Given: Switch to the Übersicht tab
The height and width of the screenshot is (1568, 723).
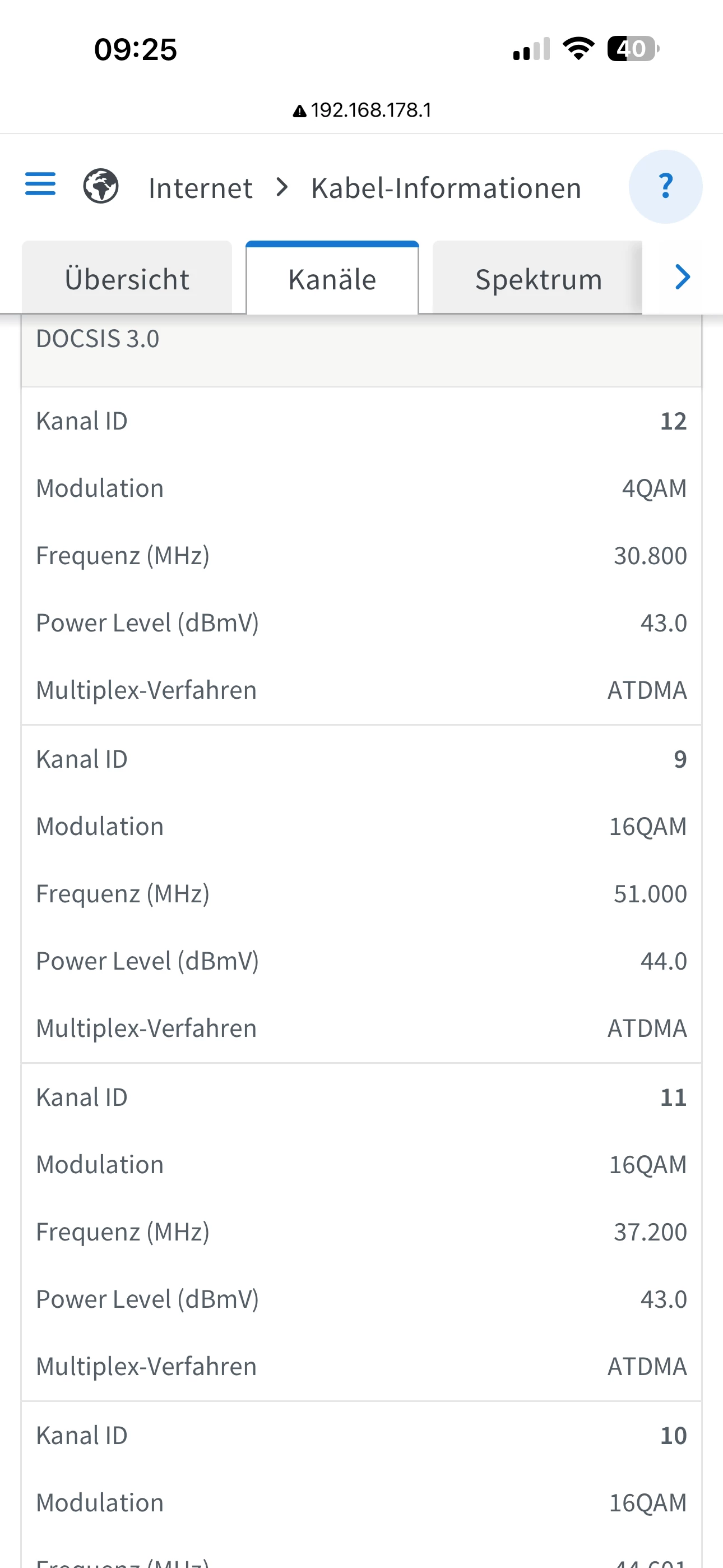Looking at the screenshot, I should (x=127, y=279).
